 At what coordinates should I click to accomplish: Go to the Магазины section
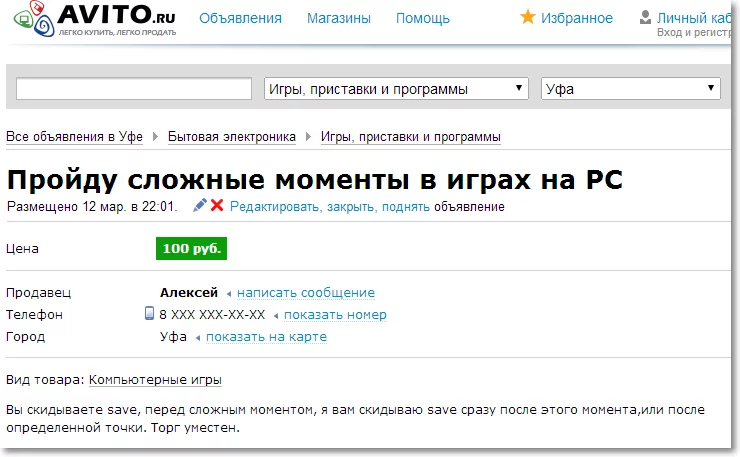[339, 18]
